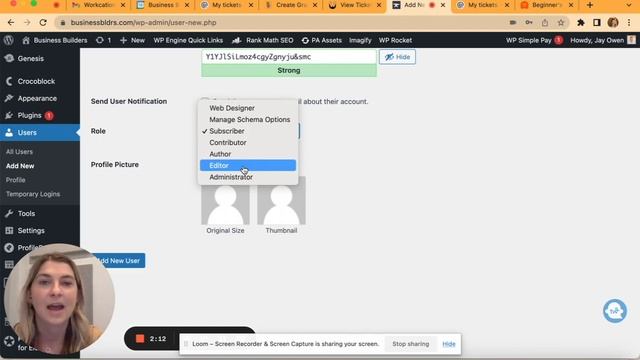This screenshot has height=360, width=640.
Task: Open Imagify in admin bar
Action: tap(360, 40)
